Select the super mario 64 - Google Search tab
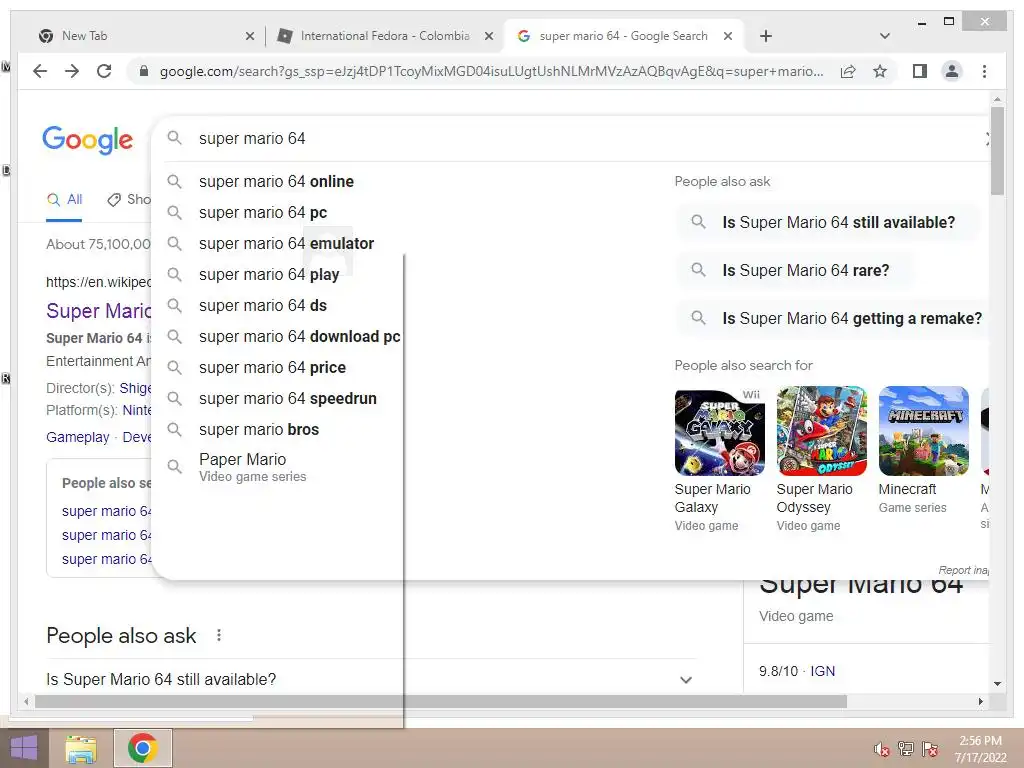The image size is (1024, 768). point(624,36)
